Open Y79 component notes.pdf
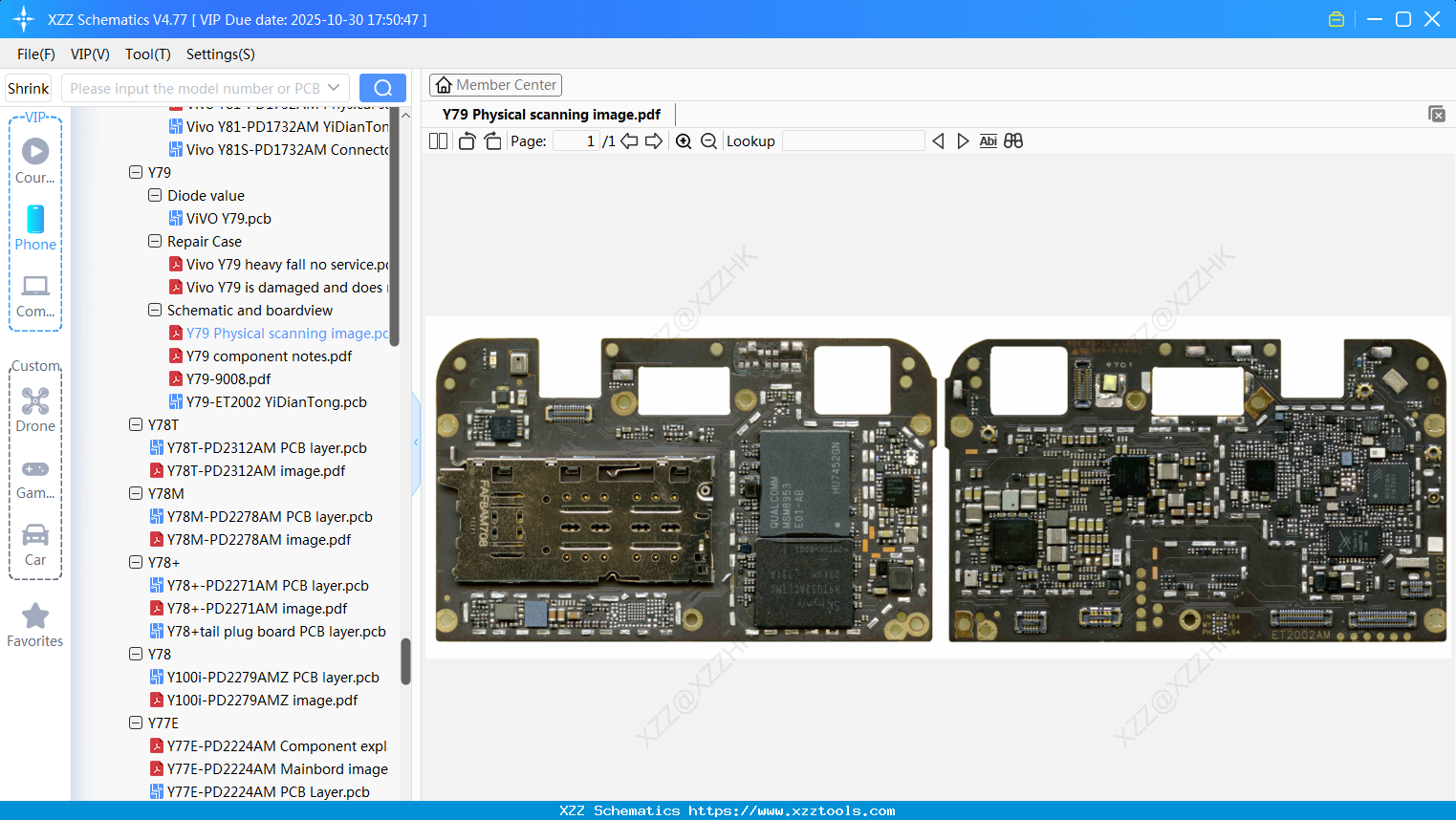 tap(269, 356)
